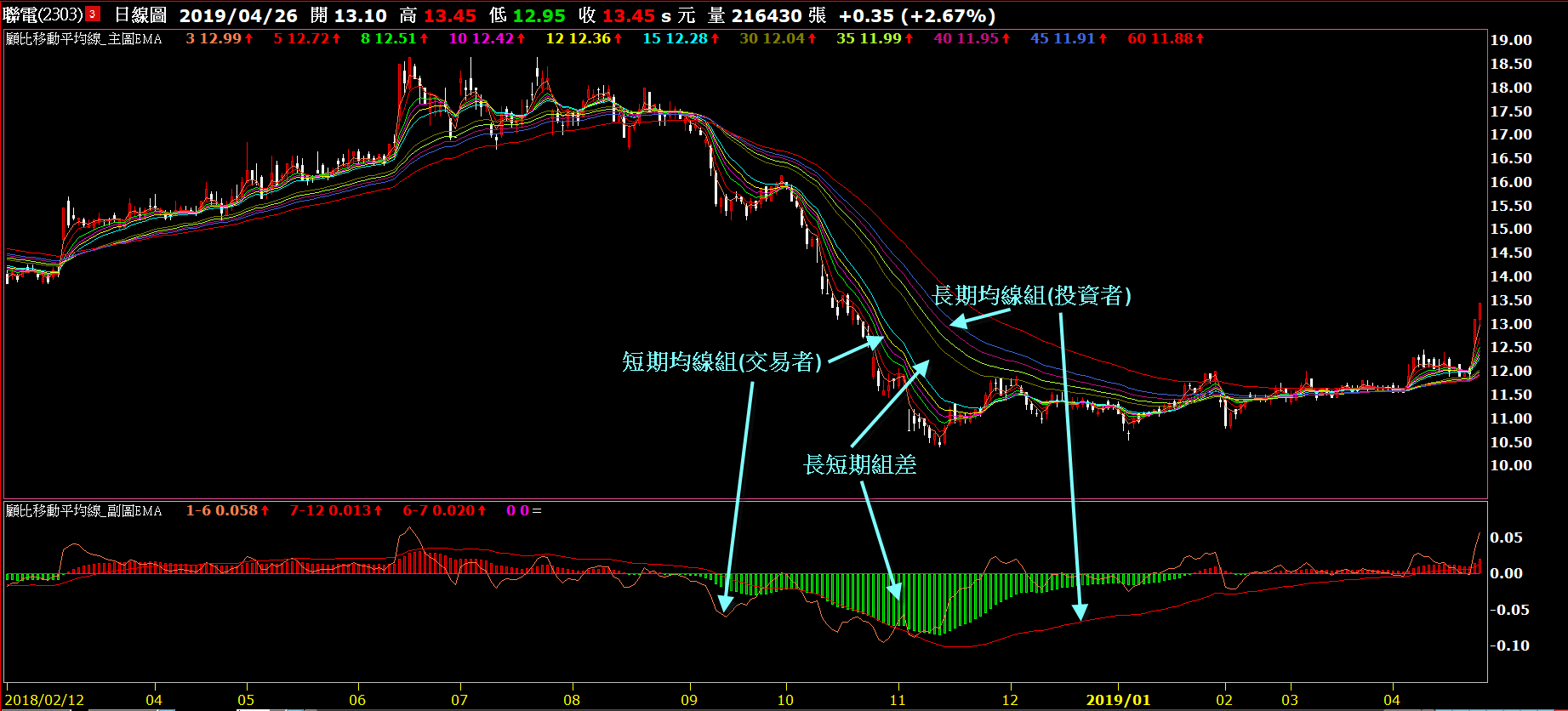
Task: Click the equals sign after magenta 0 0
Action: [537, 510]
